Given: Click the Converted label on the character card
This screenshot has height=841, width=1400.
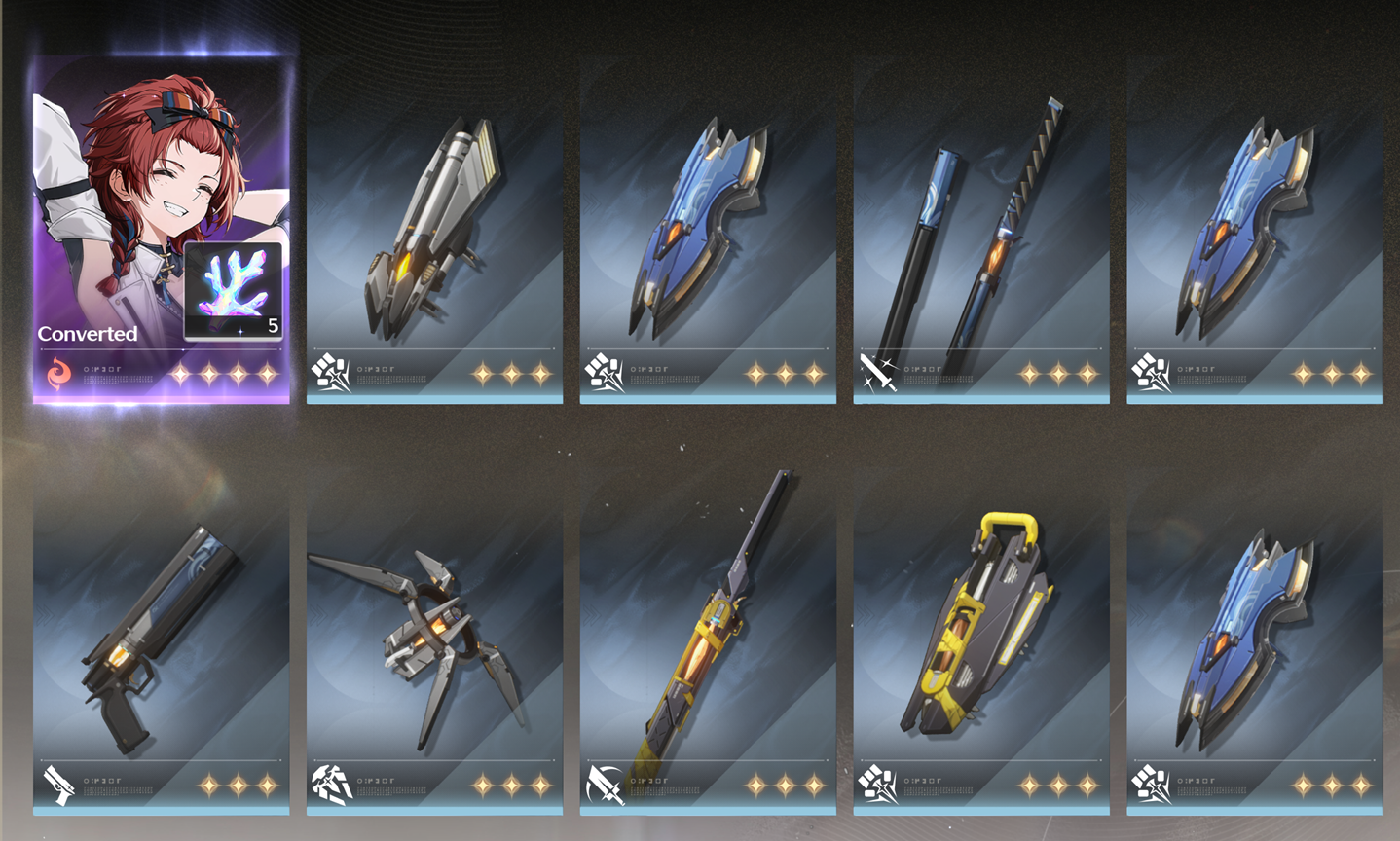Looking at the screenshot, I should [88, 334].
